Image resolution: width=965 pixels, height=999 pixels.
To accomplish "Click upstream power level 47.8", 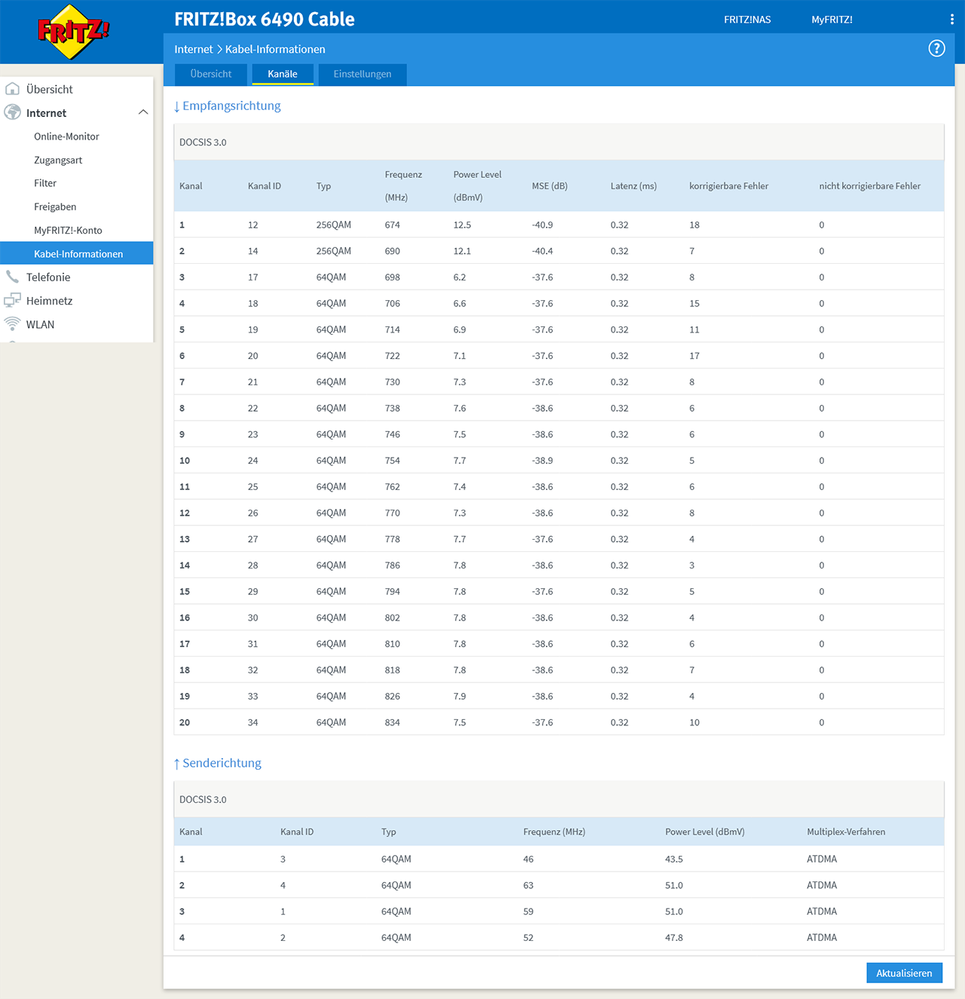I will pyautogui.click(x=674, y=937).
